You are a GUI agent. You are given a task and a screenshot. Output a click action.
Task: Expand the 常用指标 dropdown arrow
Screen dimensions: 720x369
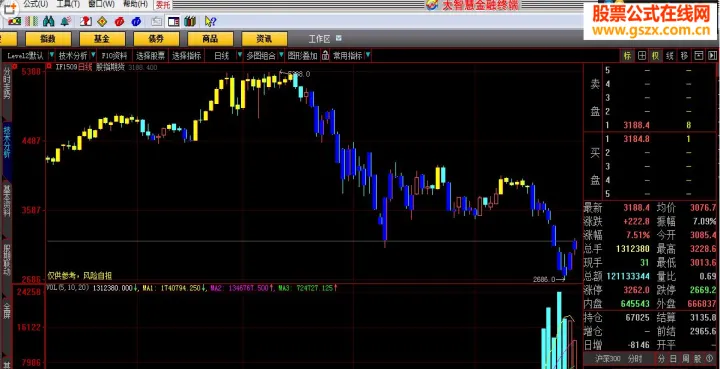click(x=368, y=56)
